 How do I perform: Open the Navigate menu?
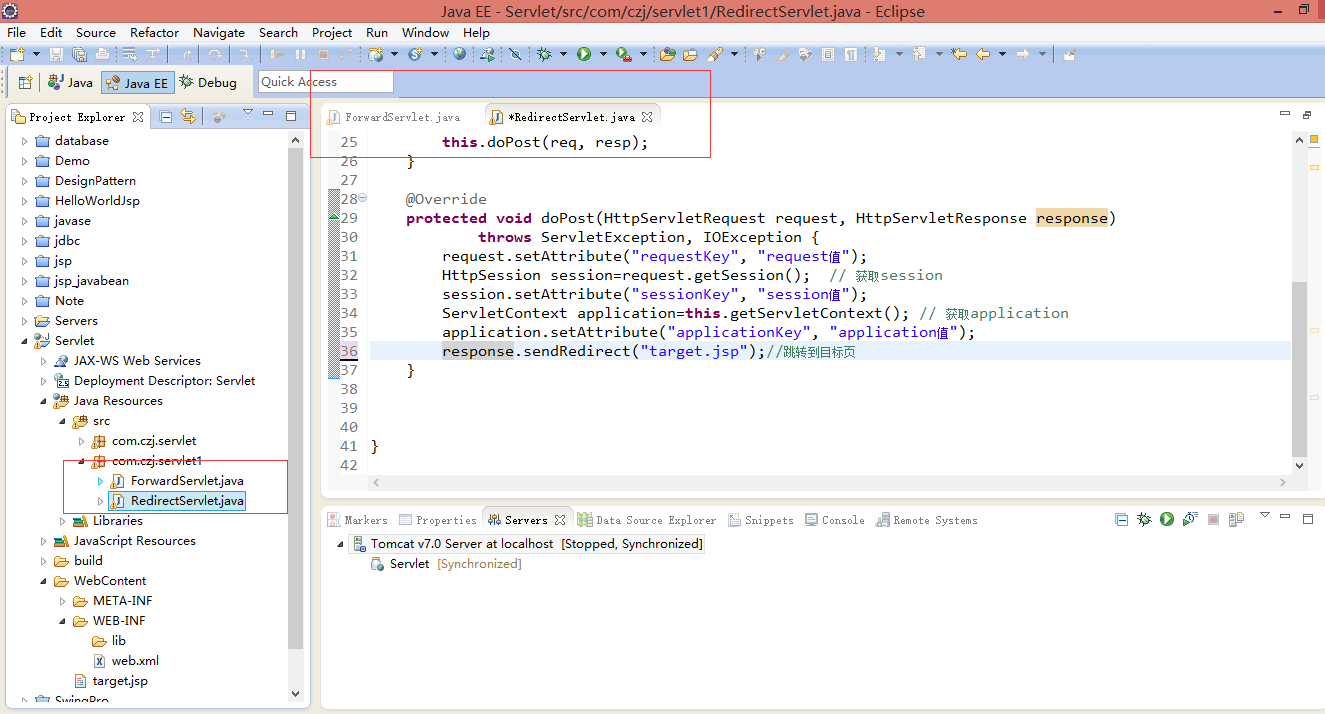(x=219, y=32)
